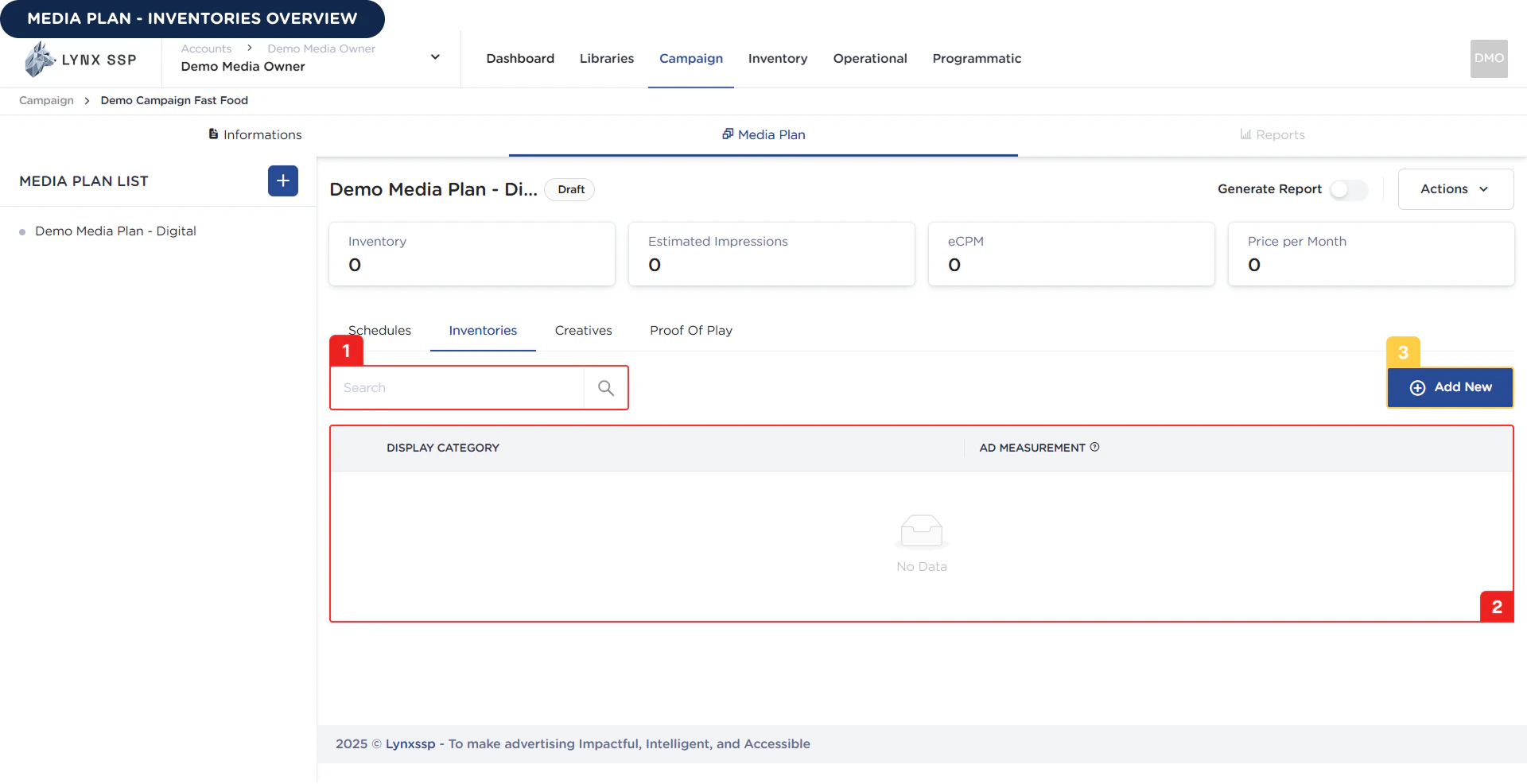The width and height of the screenshot is (1527, 784).
Task: Select Demo Media Plan - Digital
Action: click(x=115, y=231)
